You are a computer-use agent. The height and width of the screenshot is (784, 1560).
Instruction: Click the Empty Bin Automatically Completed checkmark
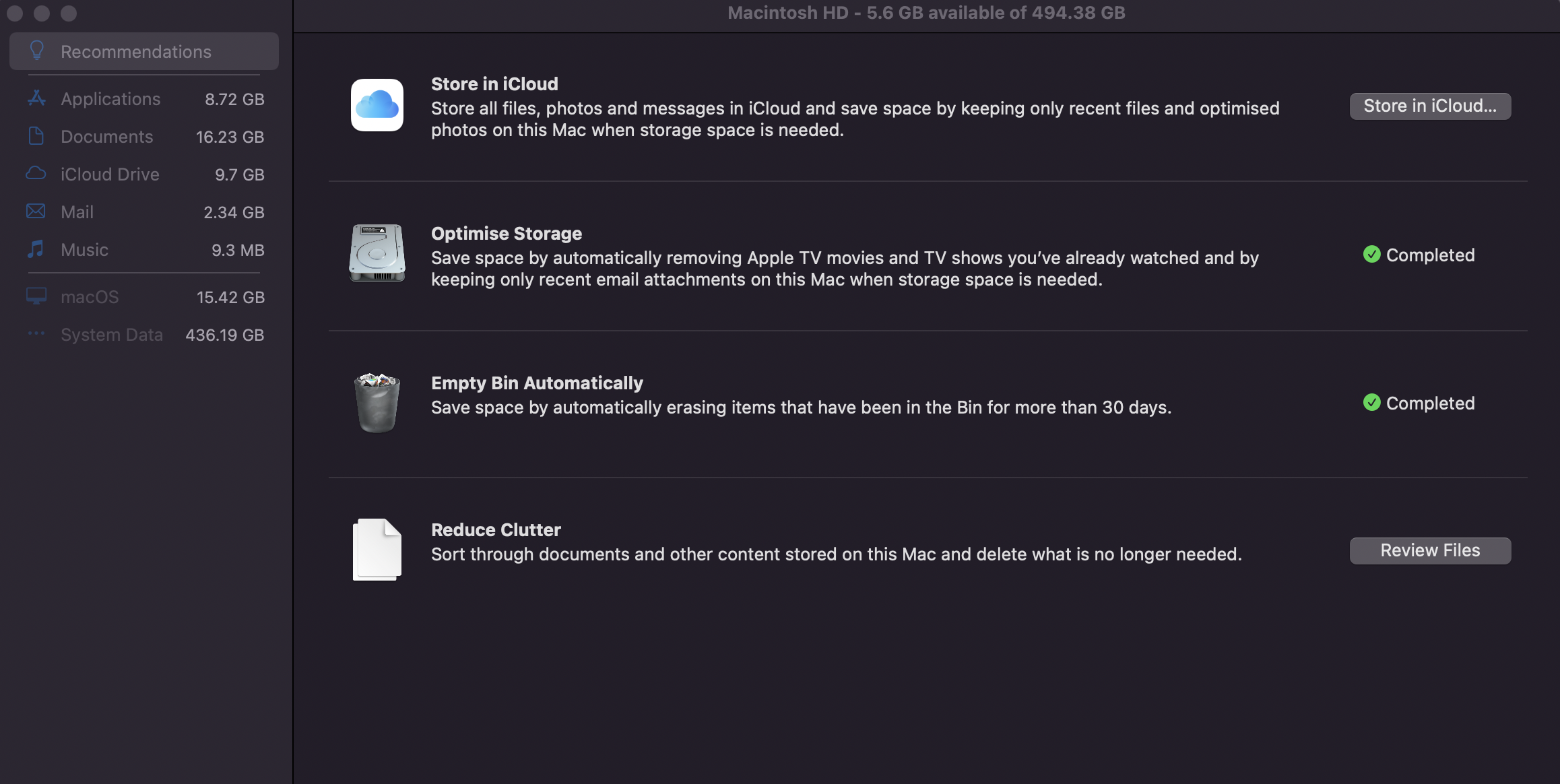1372,403
